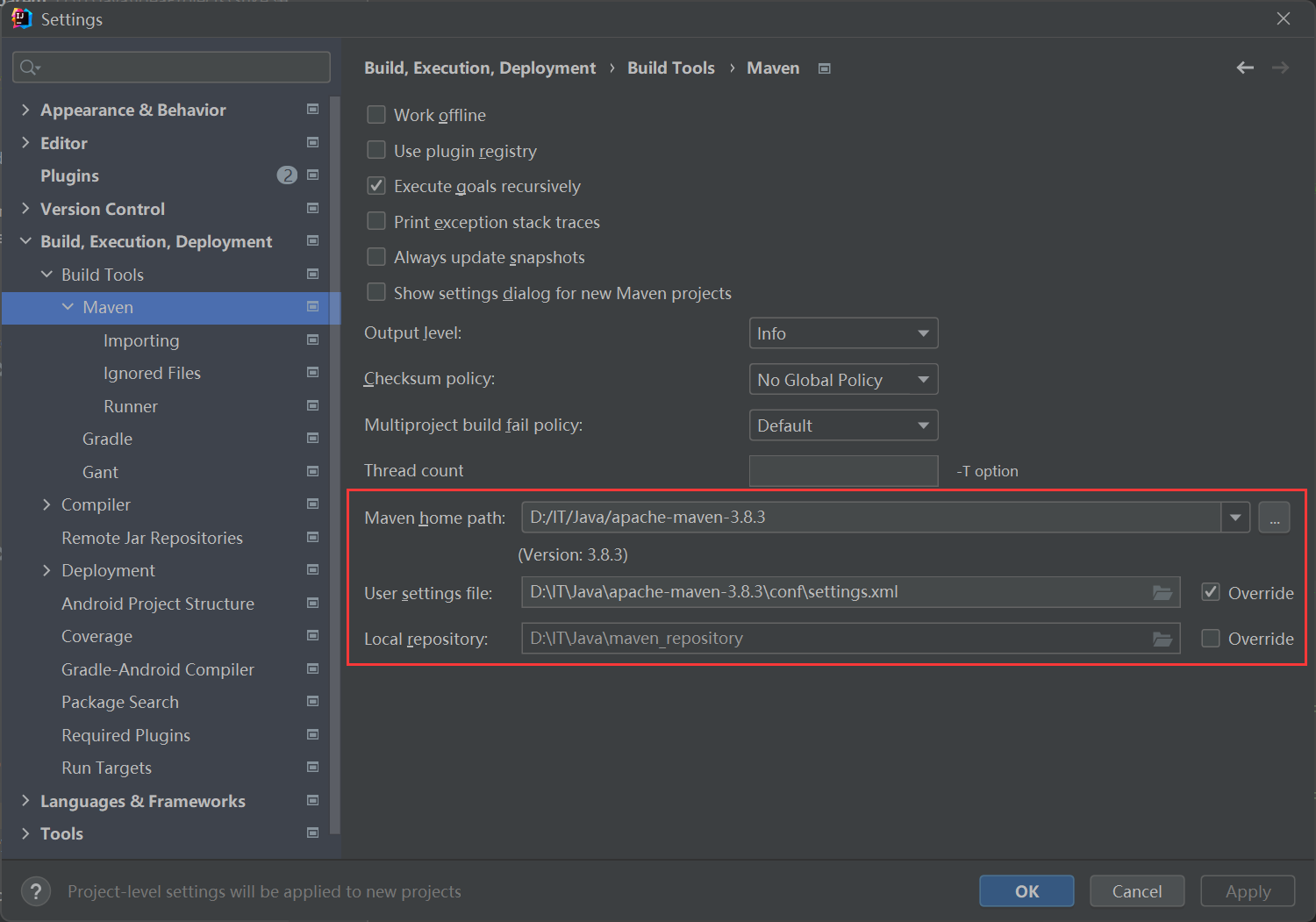
Task: Click the project-level icon beside Appearance & Behavior
Action: [x=312, y=109]
